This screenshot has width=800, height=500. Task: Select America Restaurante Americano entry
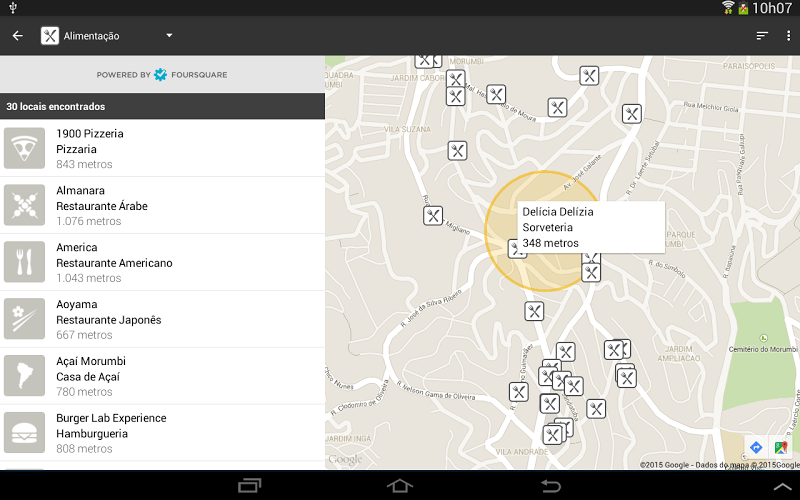(x=162, y=262)
